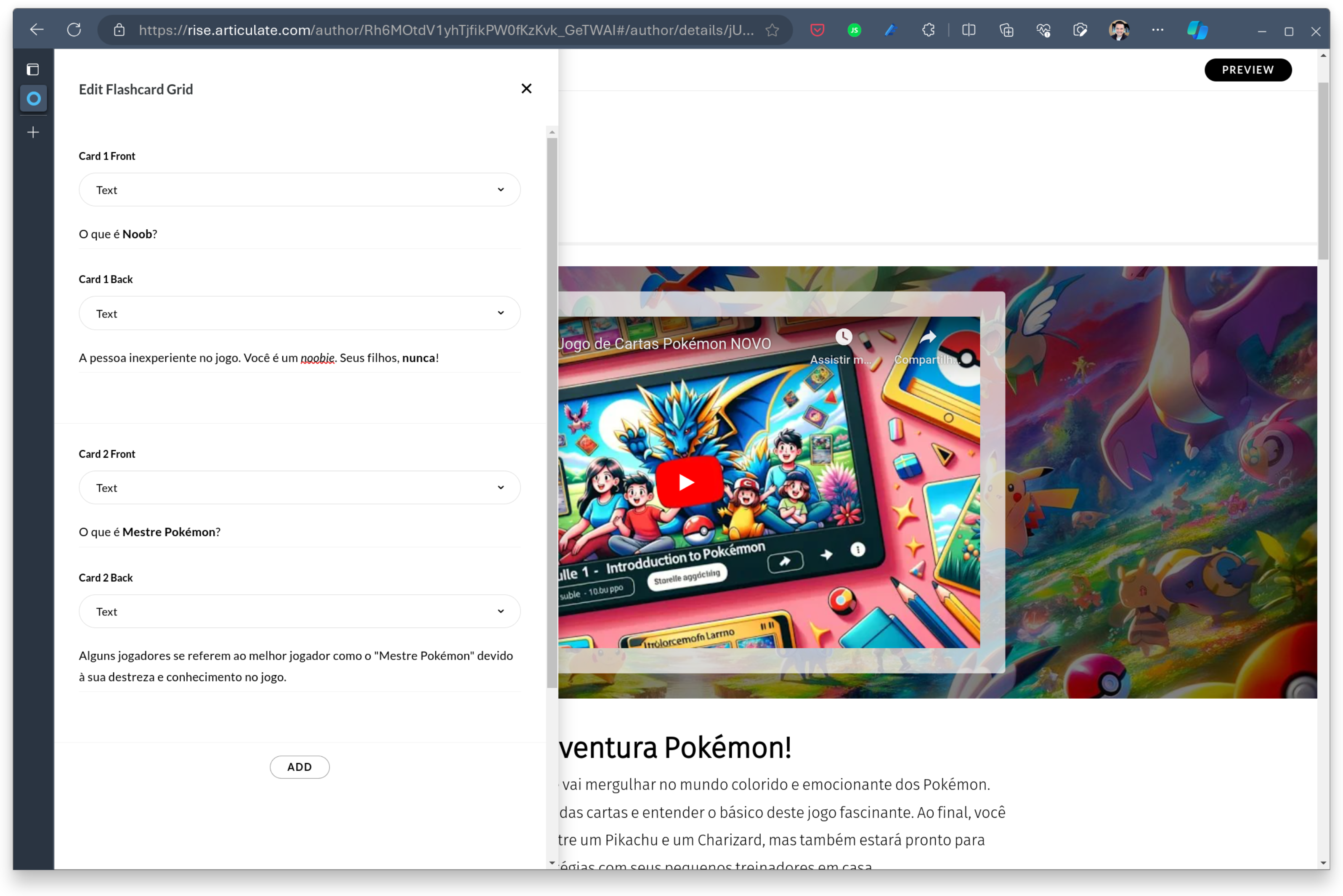Click the flashcard panel scrollbar thumb
The height and width of the screenshot is (896, 1343).
pos(552,413)
